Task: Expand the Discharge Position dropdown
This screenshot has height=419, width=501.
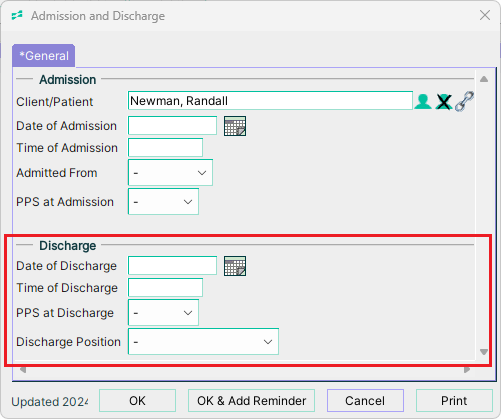Action: pyautogui.click(x=203, y=342)
